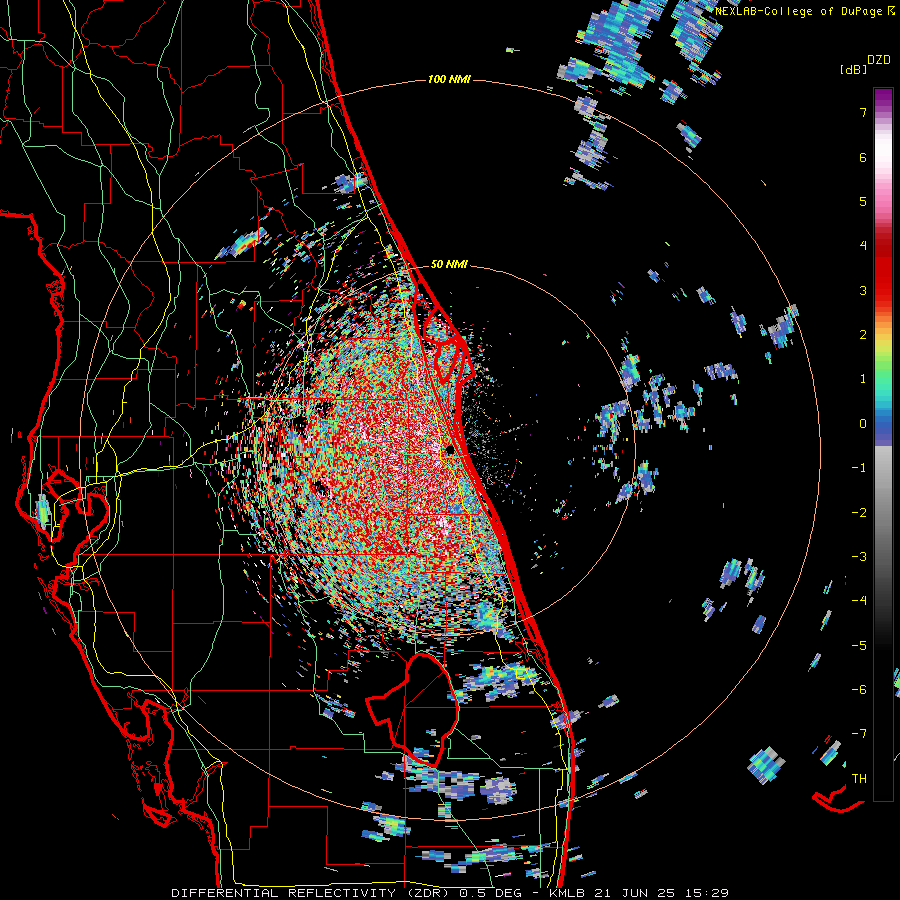Click the -5 value on color scale

coord(859,646)
